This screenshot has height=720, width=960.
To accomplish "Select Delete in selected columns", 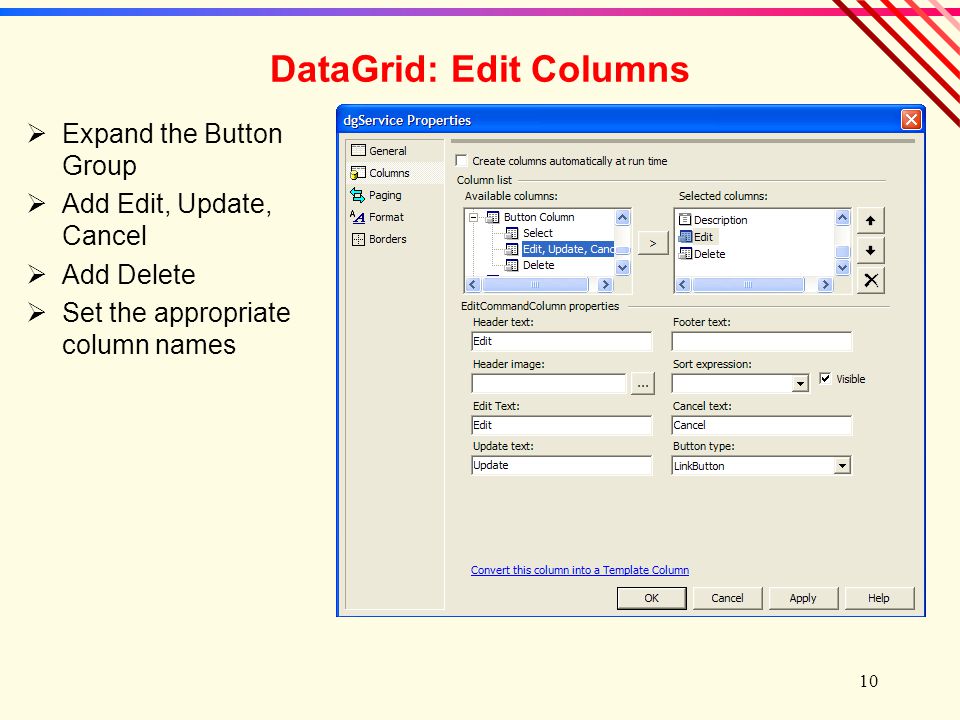I will [709, 253].
